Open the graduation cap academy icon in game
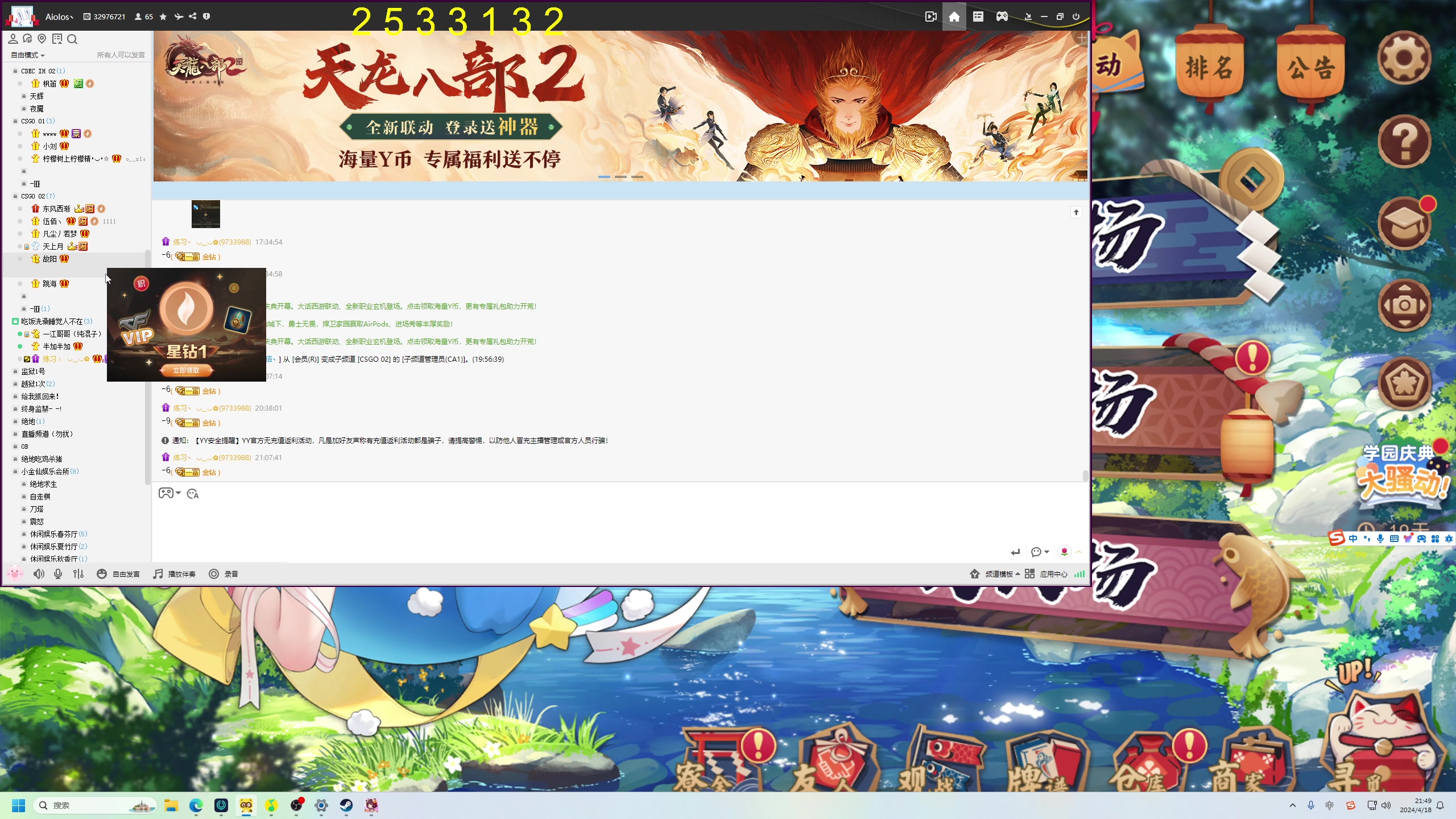The height and width of the screenshot is (819, 1456). click(1405, 223)
